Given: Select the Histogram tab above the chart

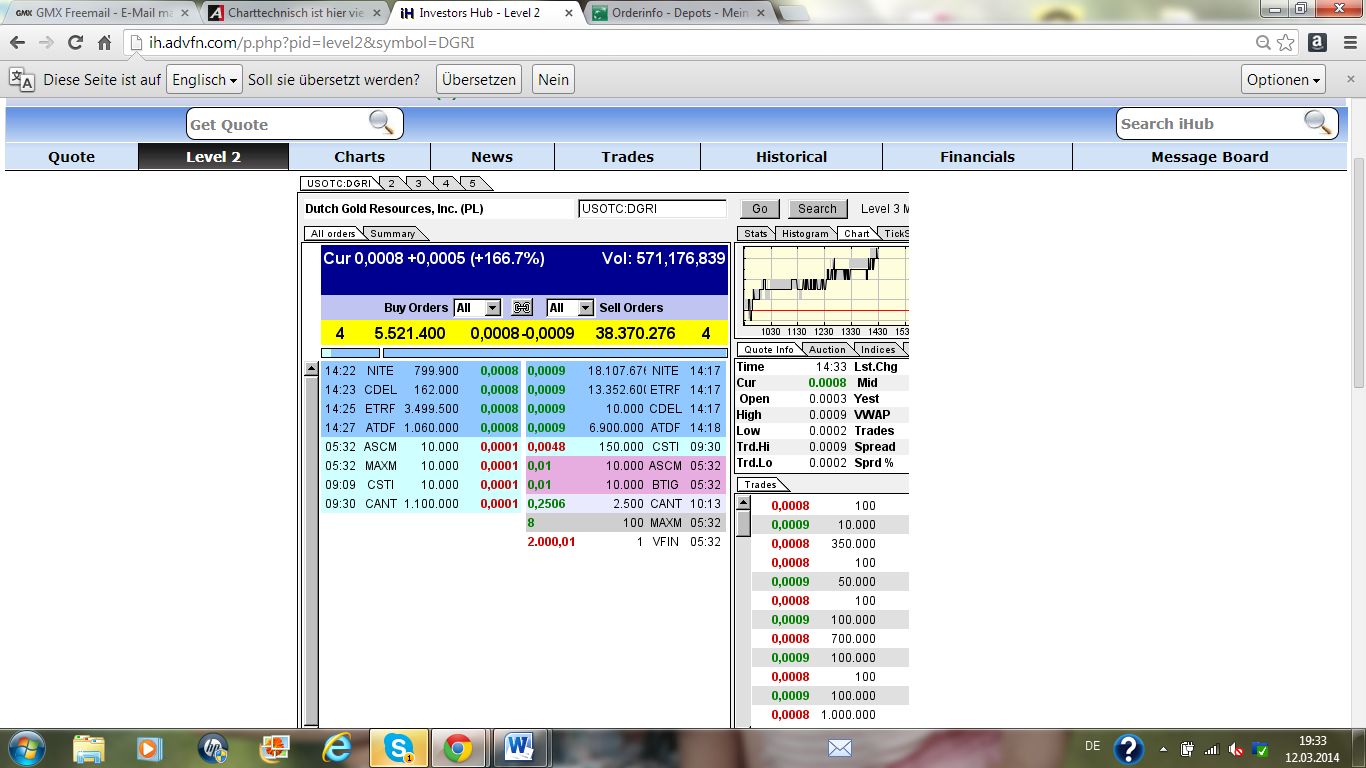Looking at the screenshot, I should pyautogui.click(x=805, y=234).
